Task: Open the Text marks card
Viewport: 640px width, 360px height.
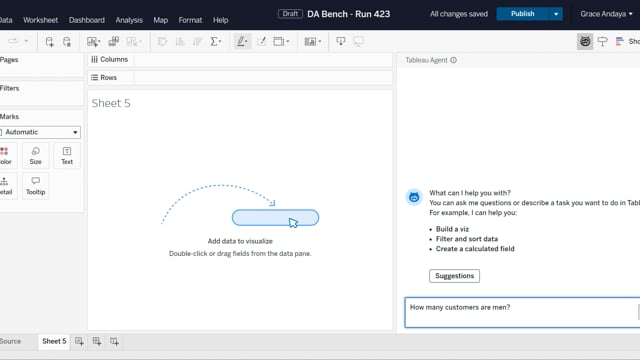Action: point(67,156)
